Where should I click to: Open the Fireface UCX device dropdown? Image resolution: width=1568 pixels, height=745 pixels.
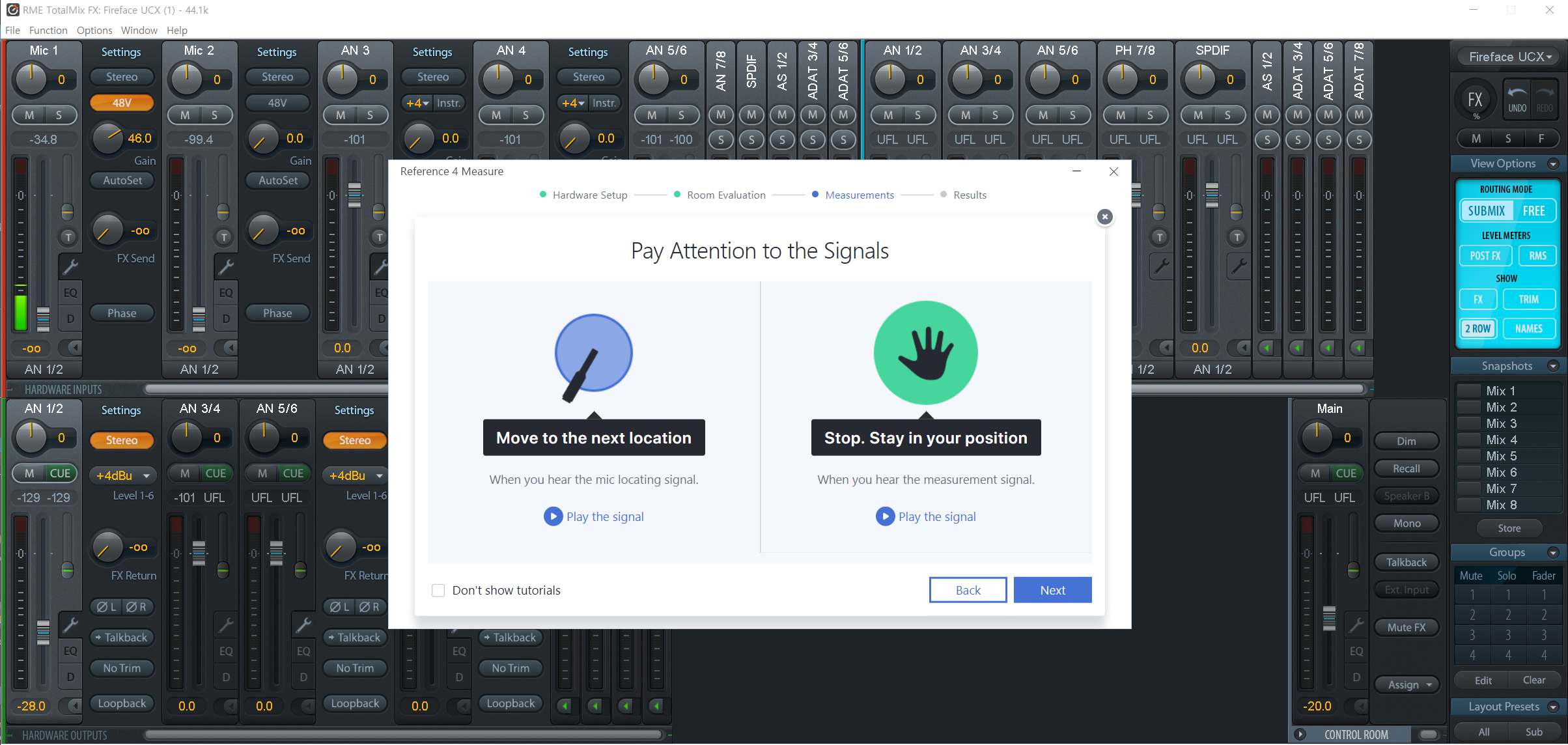pos(1509,57)
